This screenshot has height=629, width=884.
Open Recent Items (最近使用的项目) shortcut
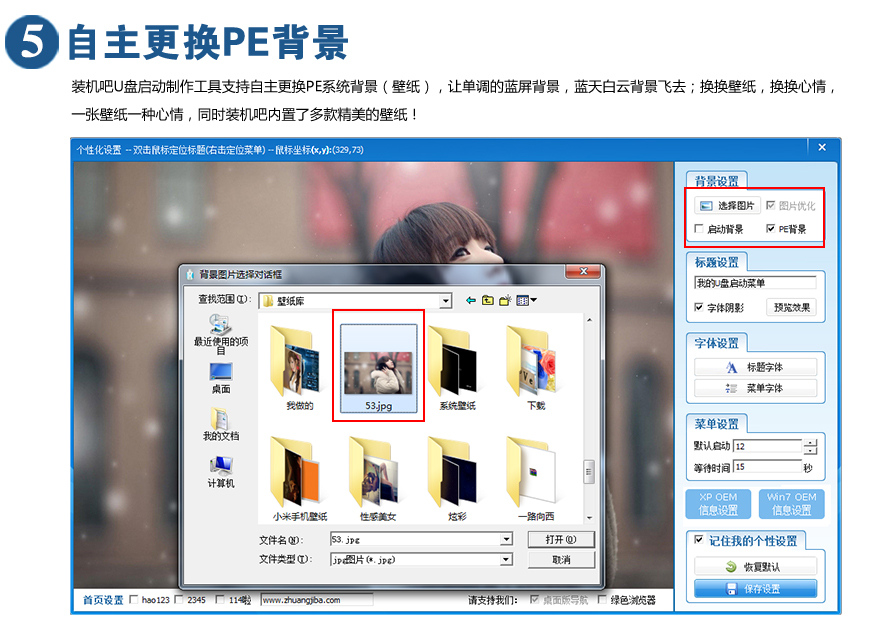tap(219, 325)
